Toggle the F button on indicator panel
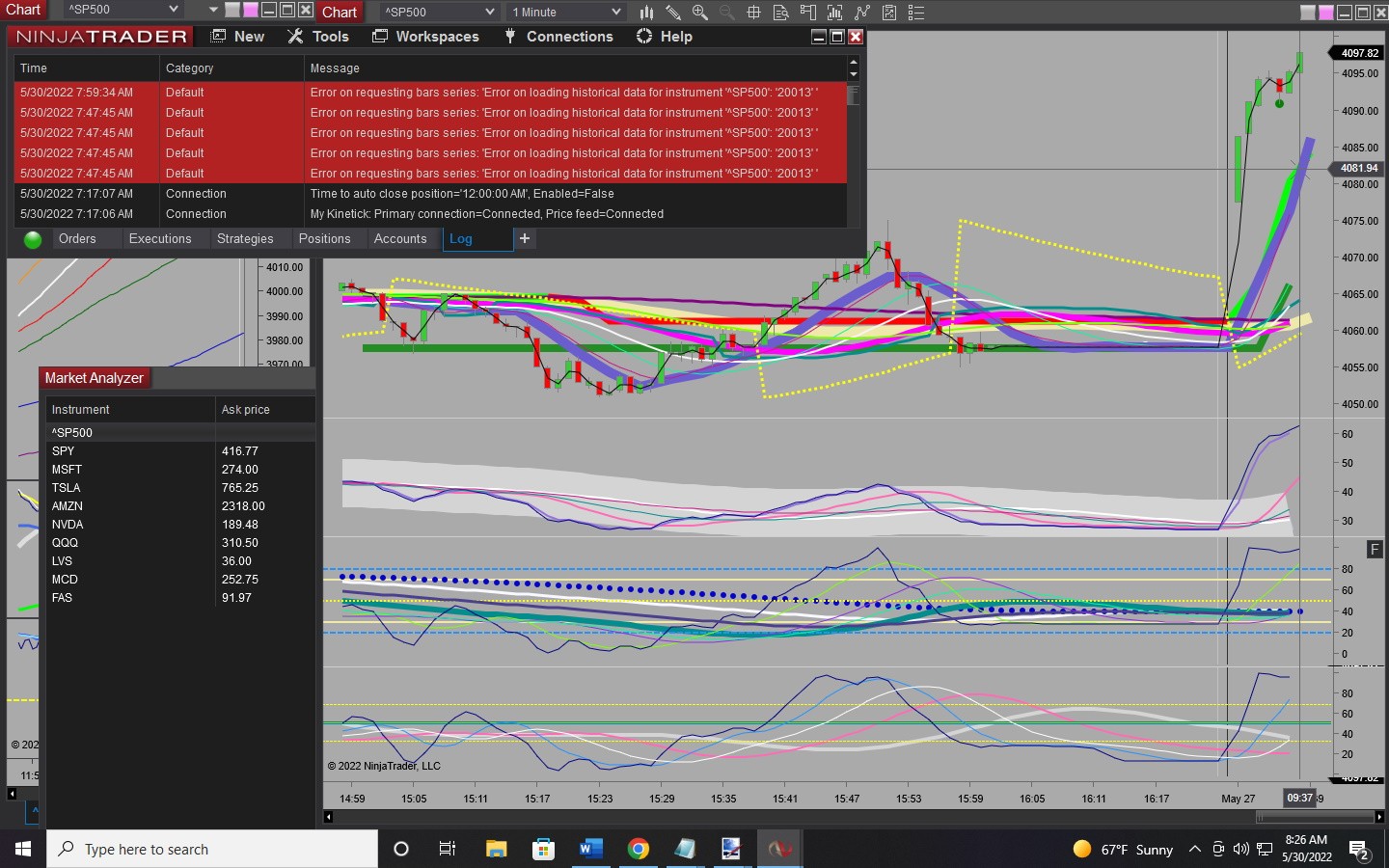The height and width of the screenshot is (868, 1389). coord(1375,549)
